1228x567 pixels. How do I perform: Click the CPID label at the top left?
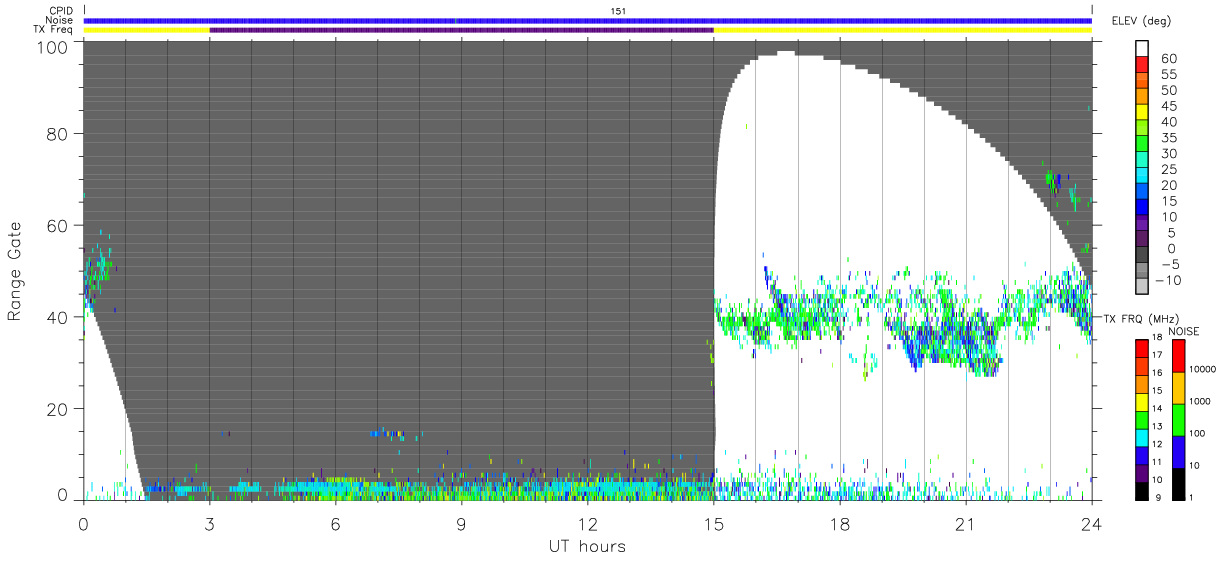click(60, 10)
